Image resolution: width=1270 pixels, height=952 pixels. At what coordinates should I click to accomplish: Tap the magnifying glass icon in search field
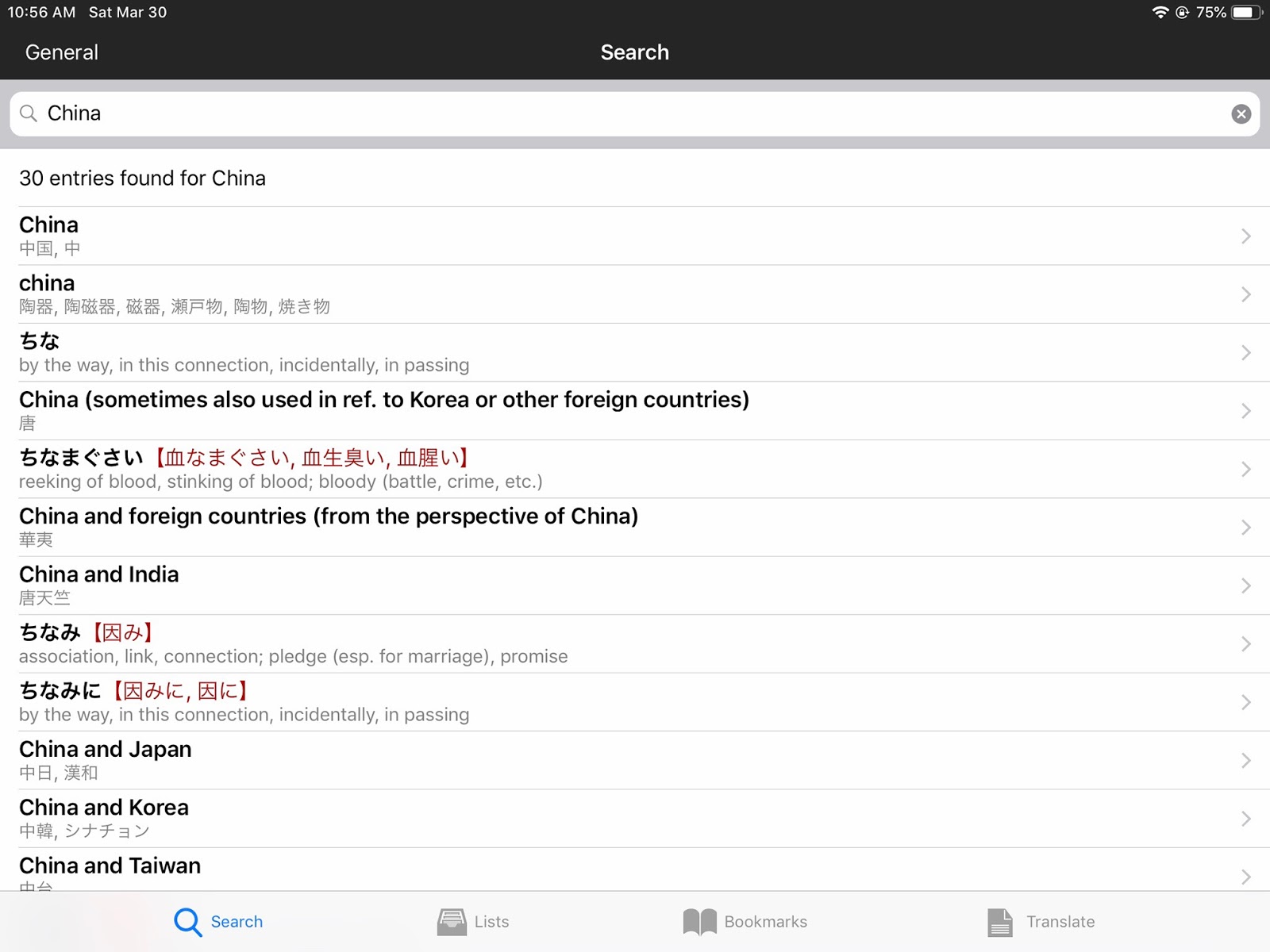coord(29,113)
